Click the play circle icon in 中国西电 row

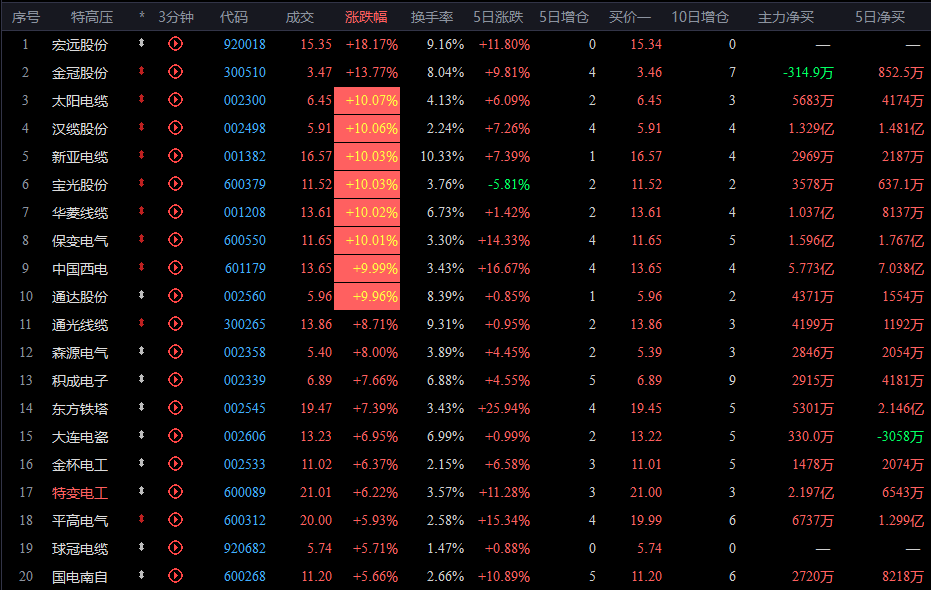pos(175,268)
